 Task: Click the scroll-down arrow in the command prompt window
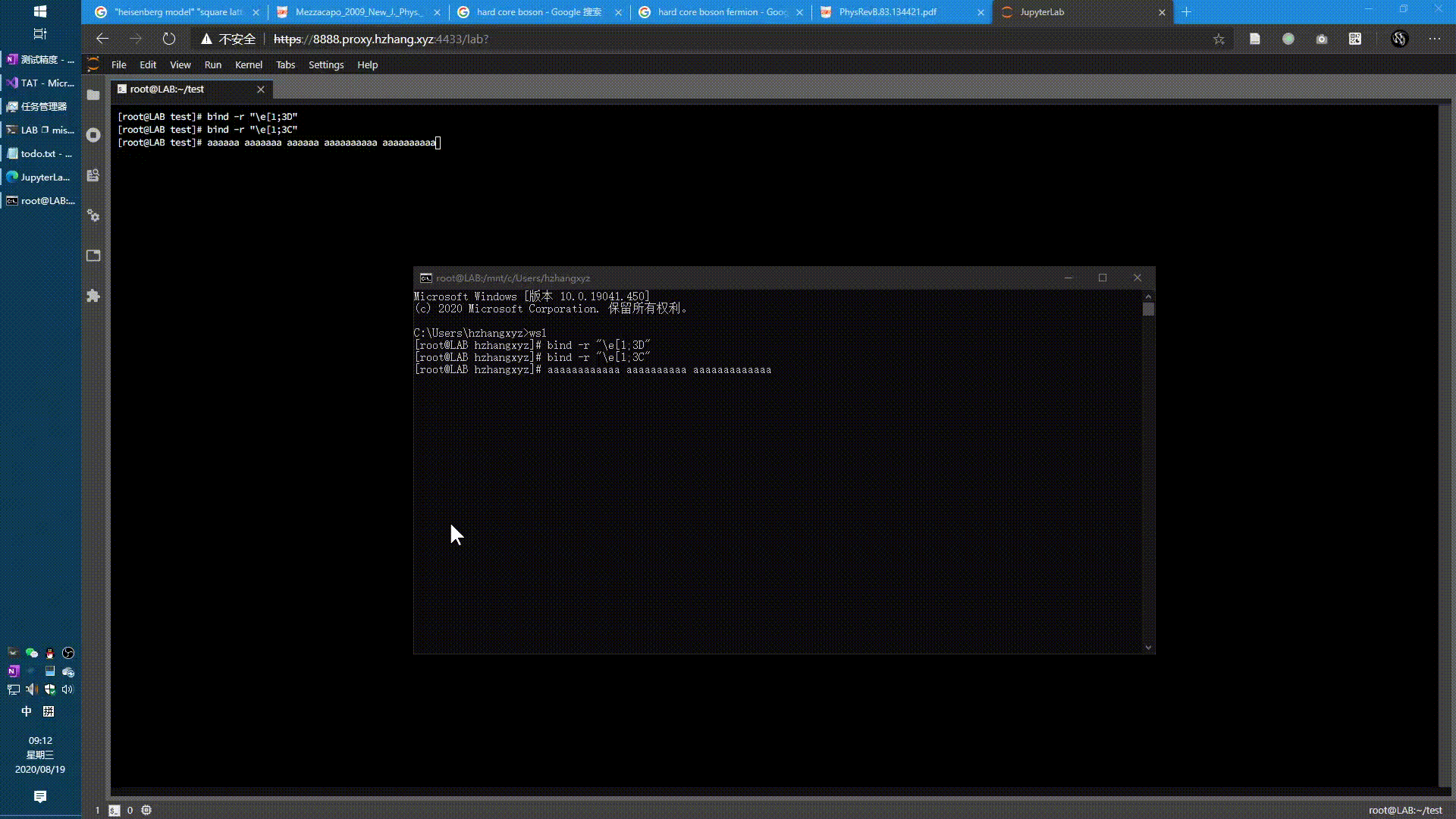(x=1148, y=647)
